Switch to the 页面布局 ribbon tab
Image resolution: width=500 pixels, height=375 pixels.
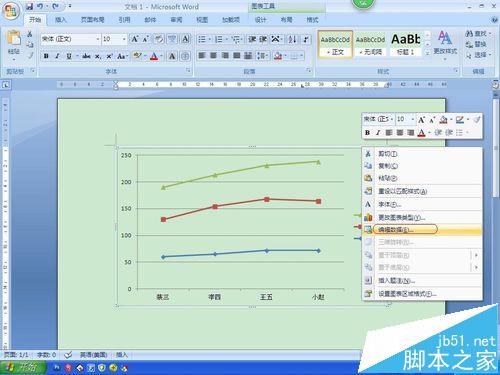click(93, 20)
